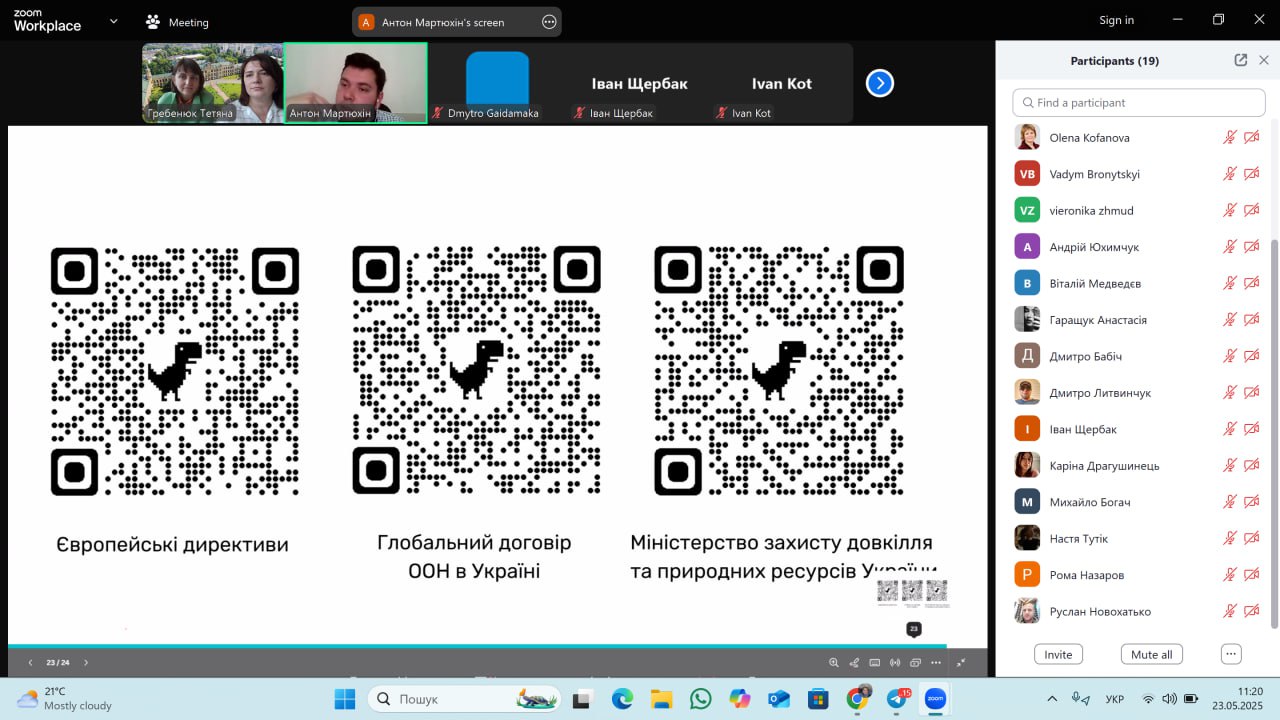Toggle camera for Рома Назаров
This screenshot has height=720, width=1280.
[1251, 575]
